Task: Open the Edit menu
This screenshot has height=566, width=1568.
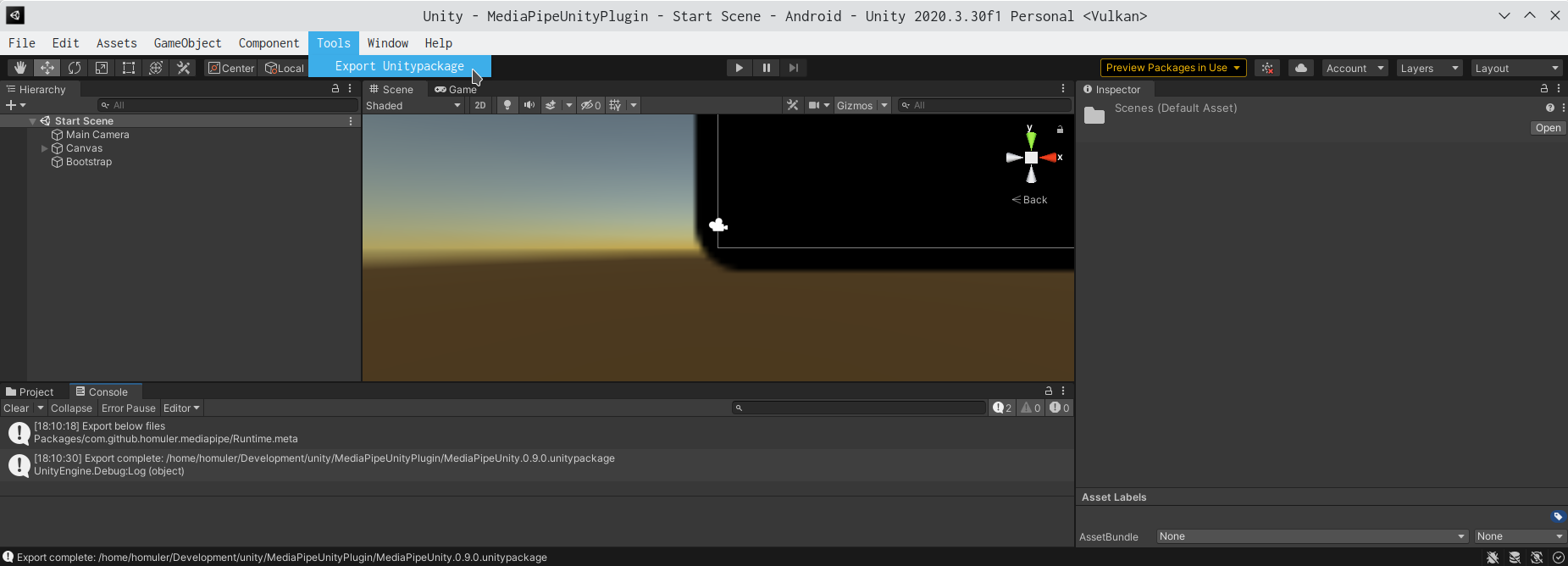Action: tap(65, 43)
